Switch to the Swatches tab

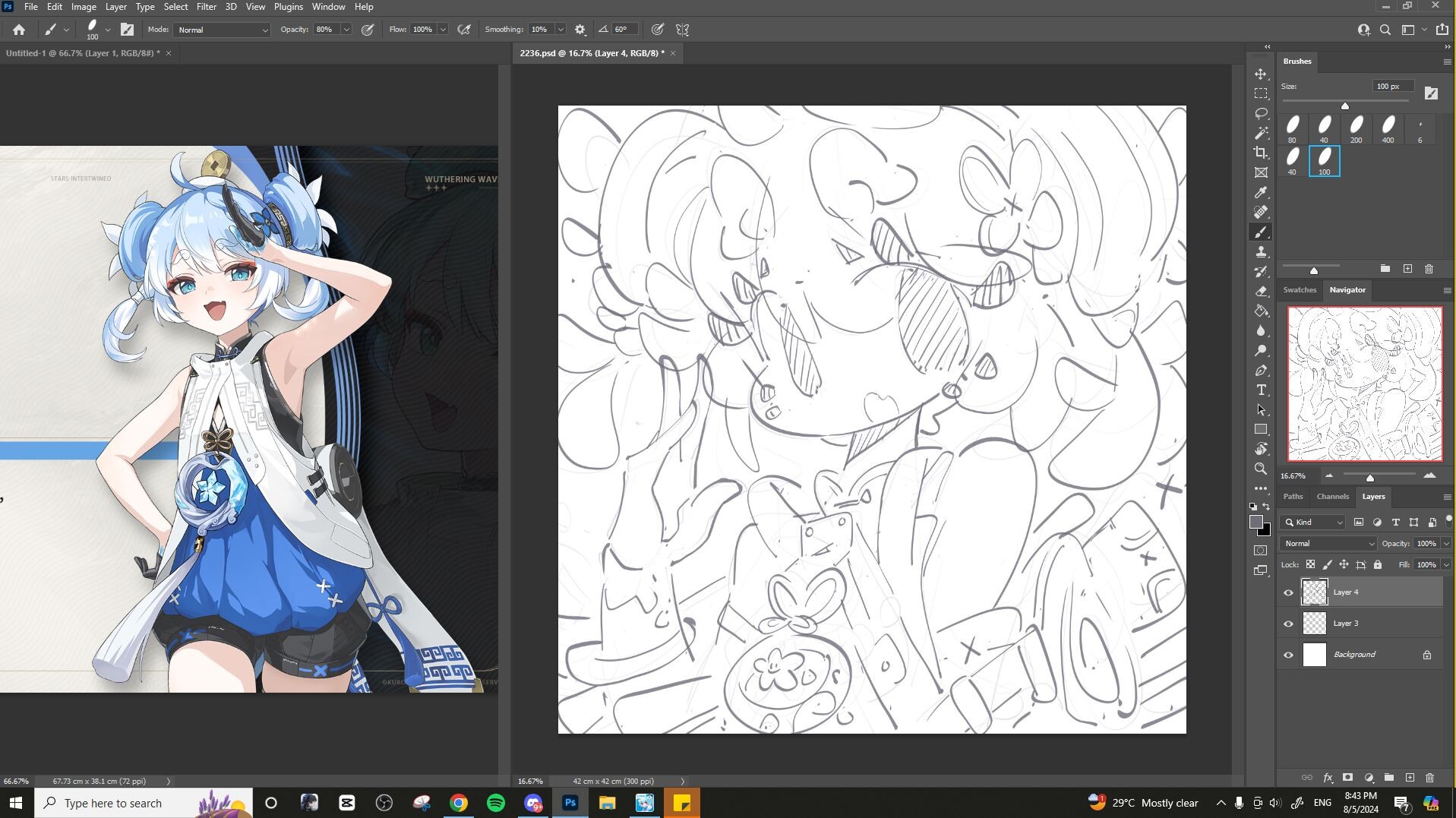[1300, 289]
